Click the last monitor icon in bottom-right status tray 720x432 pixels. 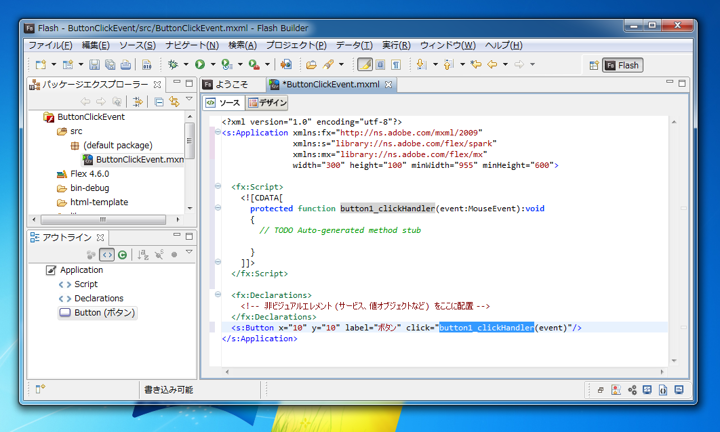(x=679, y=390)
